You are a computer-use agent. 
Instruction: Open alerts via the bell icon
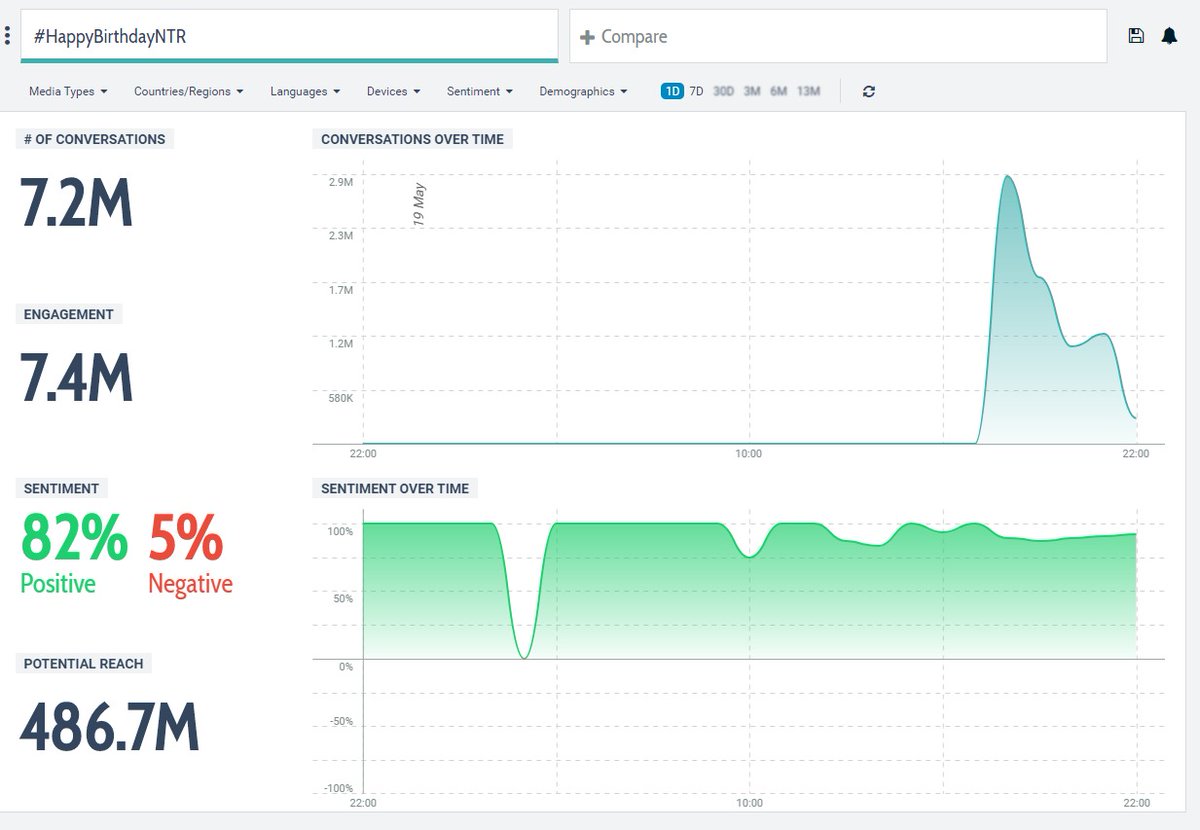click(1169, 36)
